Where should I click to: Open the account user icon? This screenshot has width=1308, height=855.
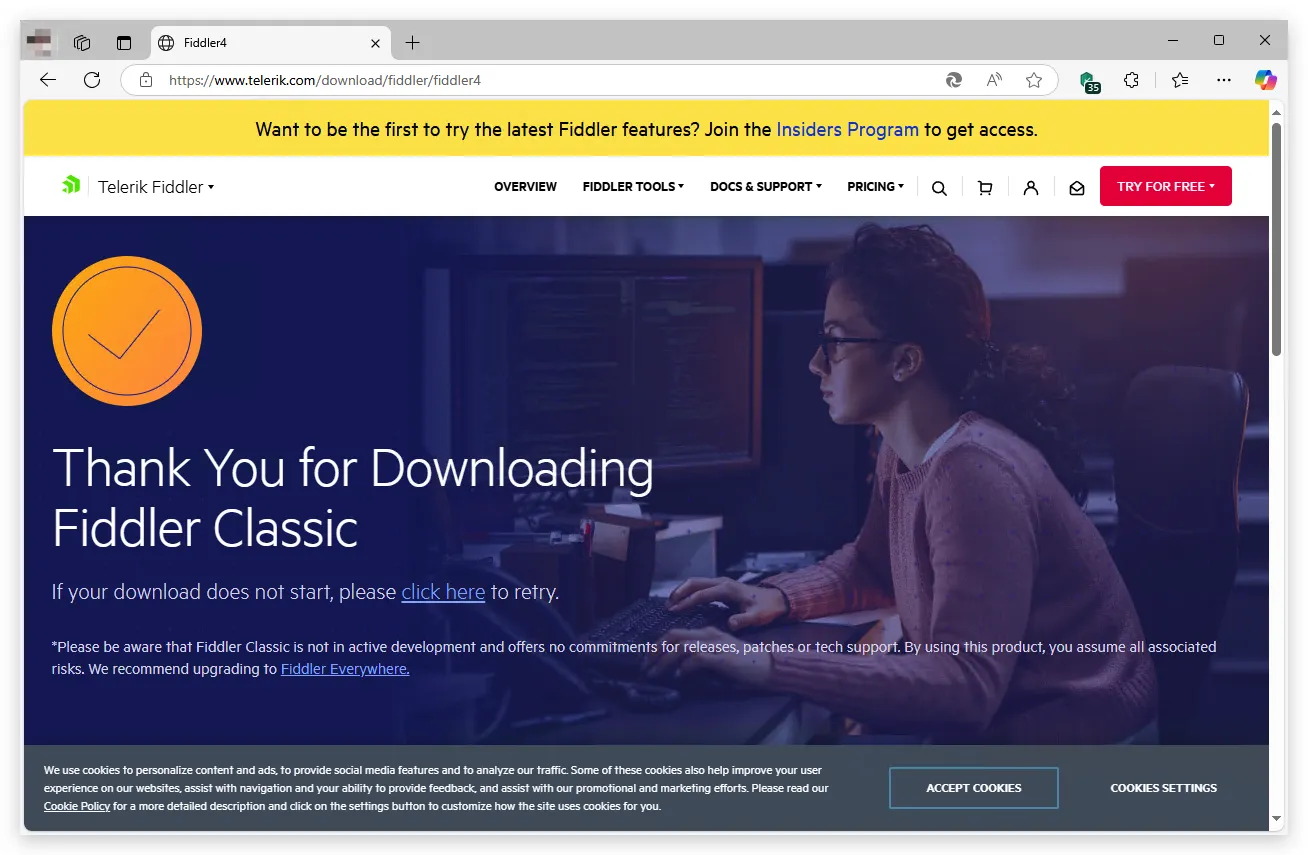point(1031,188)
